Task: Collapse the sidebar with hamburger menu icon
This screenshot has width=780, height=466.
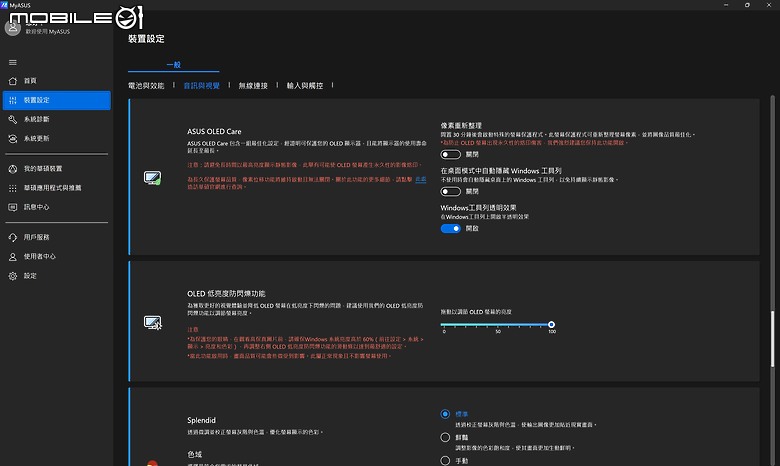Action: [x=12, y=63]
